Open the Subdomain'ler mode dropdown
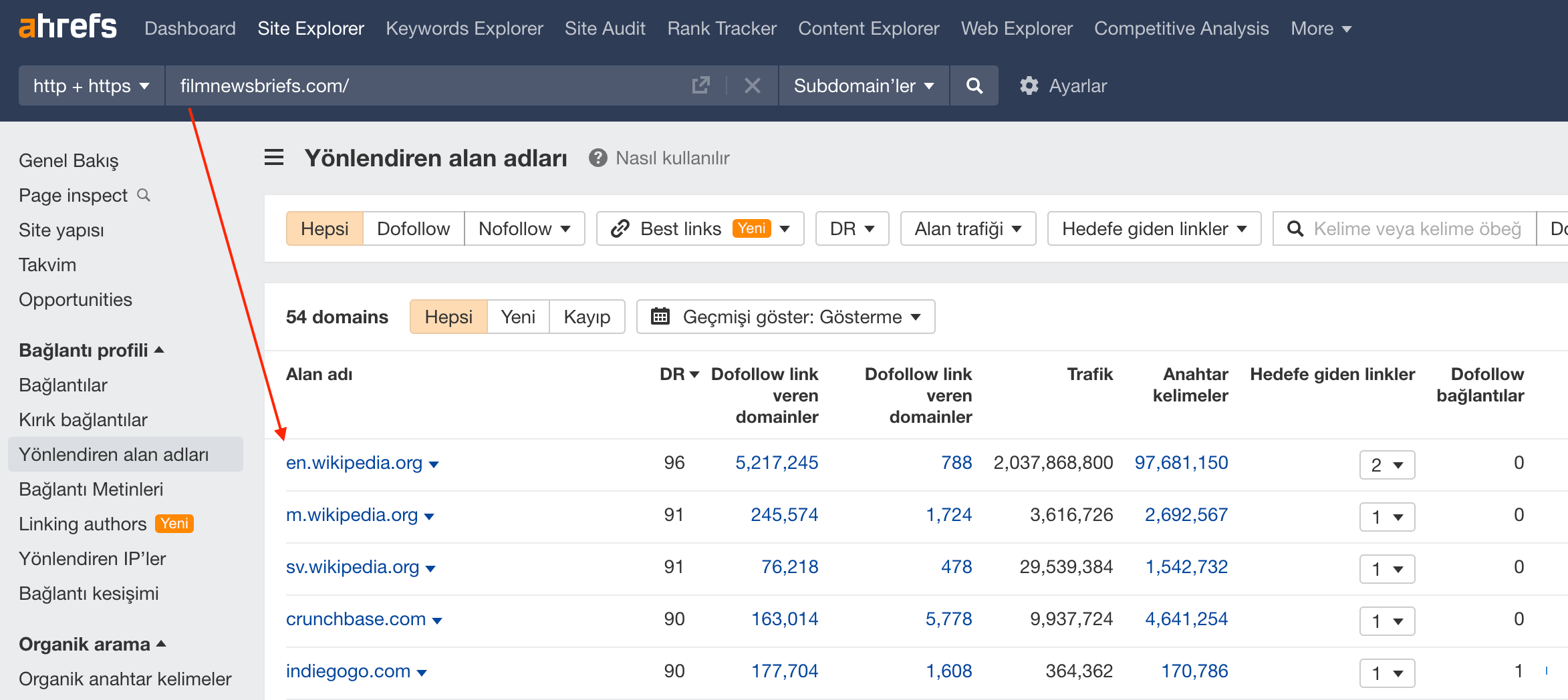The height and width of the screenshot is (700, 1568). [x=864, y=85]
